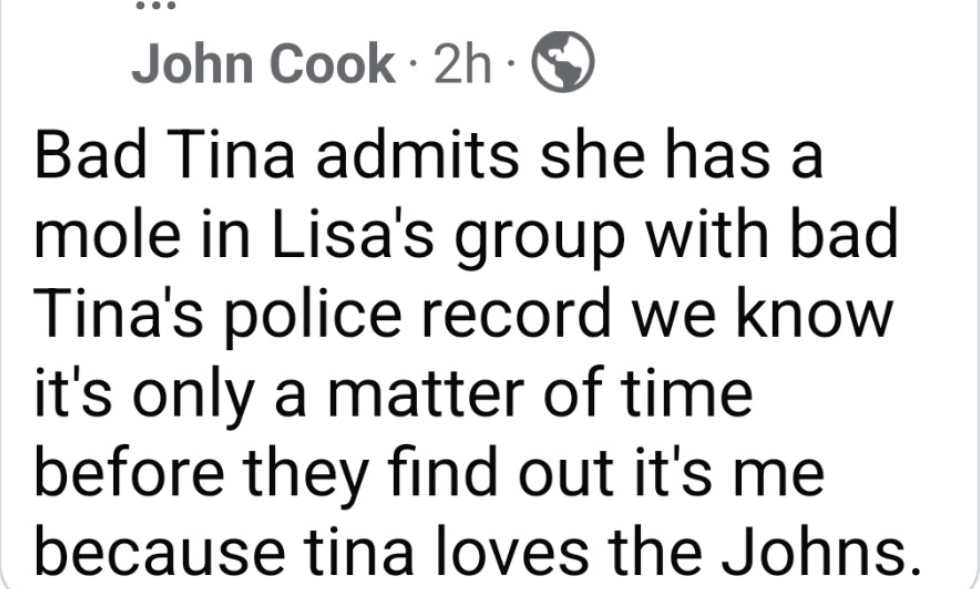Click the line "it's only a matter of time"

[394, 395]
